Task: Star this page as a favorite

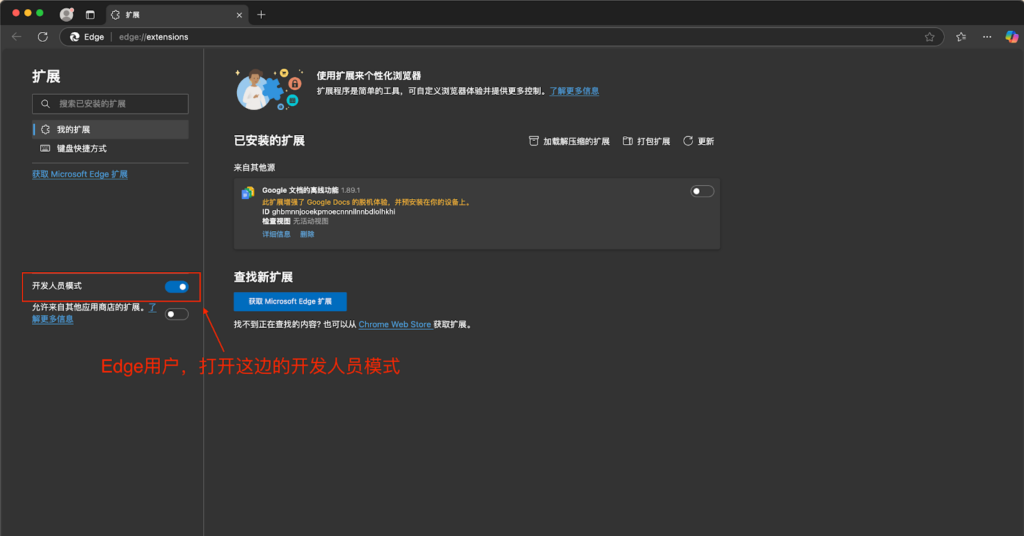Action: click(929, 37)
